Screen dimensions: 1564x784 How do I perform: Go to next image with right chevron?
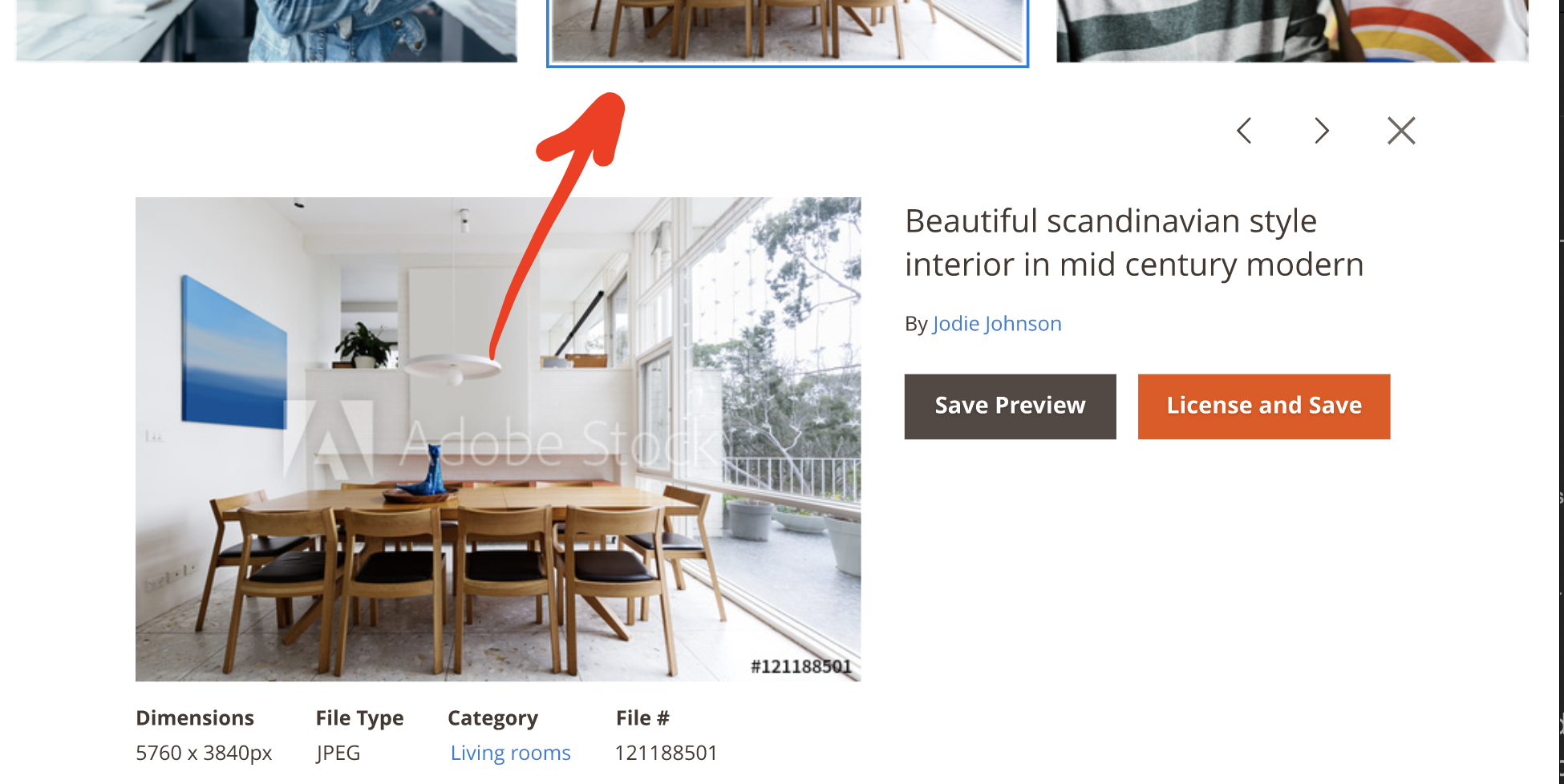pyautogui.click(x=1322, y=131)
